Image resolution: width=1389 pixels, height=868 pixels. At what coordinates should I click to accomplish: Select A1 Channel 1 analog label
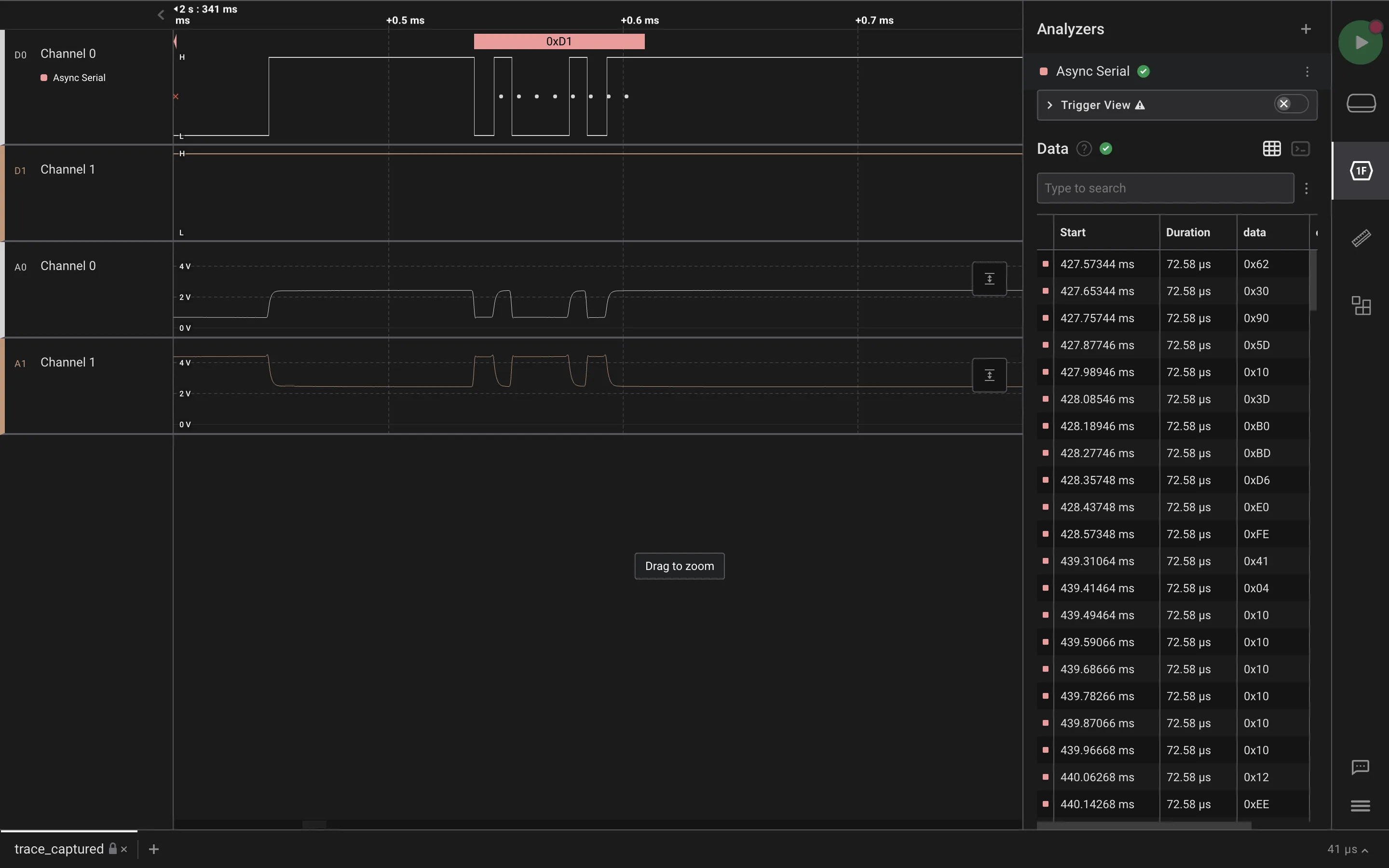point(67,363)
